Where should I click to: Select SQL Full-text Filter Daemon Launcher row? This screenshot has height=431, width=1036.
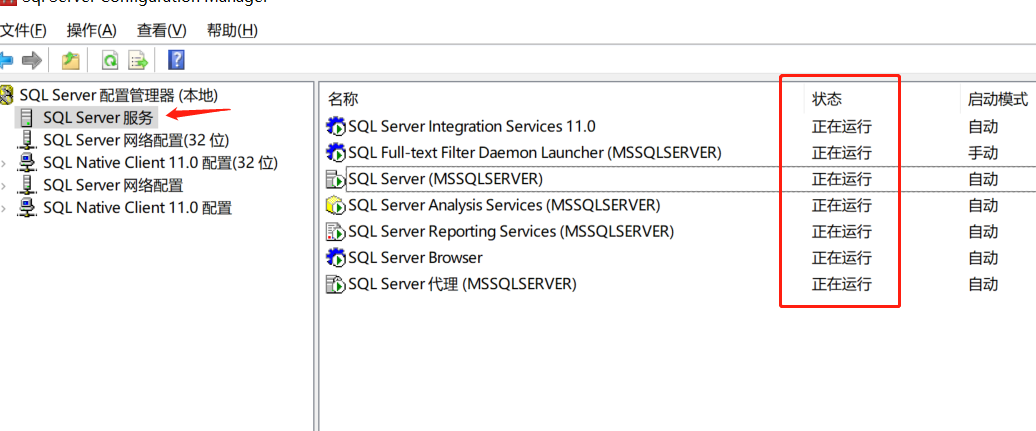(x=535, y=153)
